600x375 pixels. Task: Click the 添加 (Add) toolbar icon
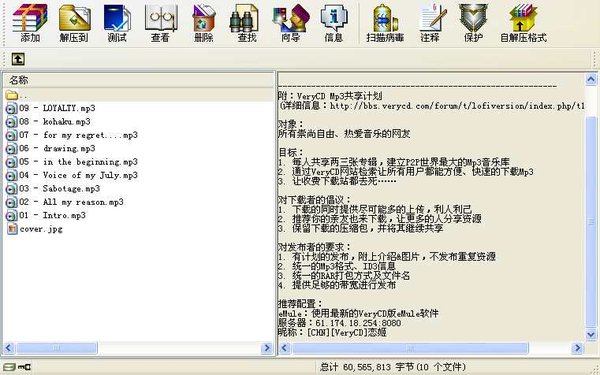[x=30, y=22]
